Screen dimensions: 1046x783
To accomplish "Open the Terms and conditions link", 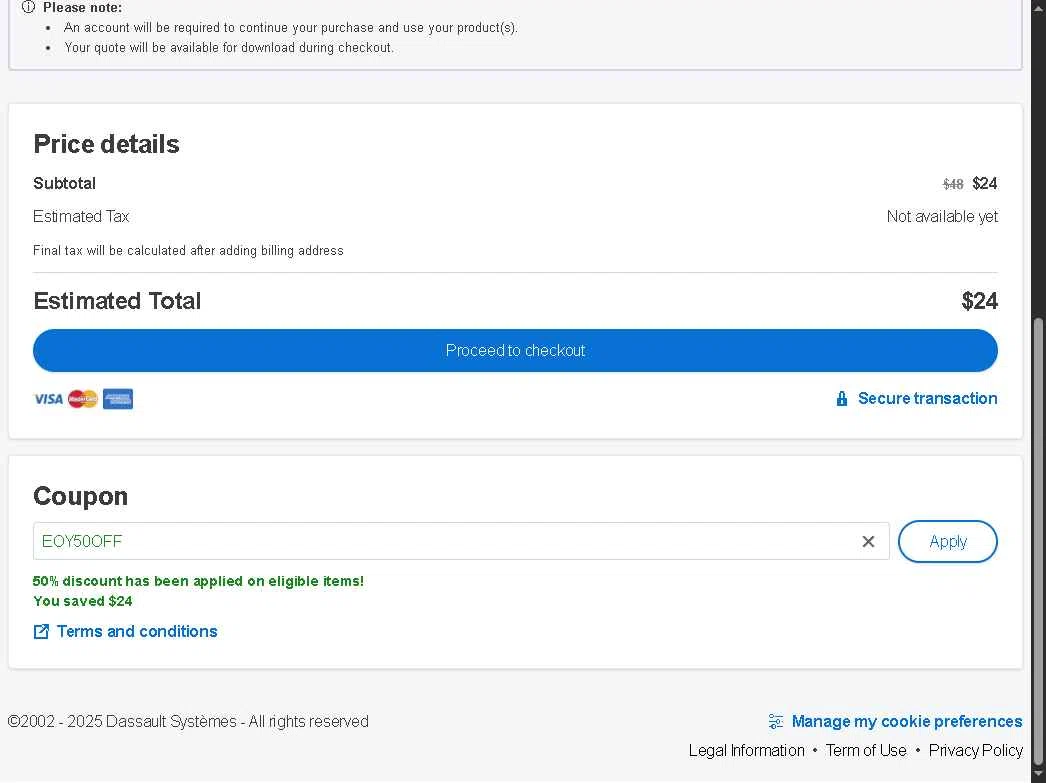I will coord(137,631).
